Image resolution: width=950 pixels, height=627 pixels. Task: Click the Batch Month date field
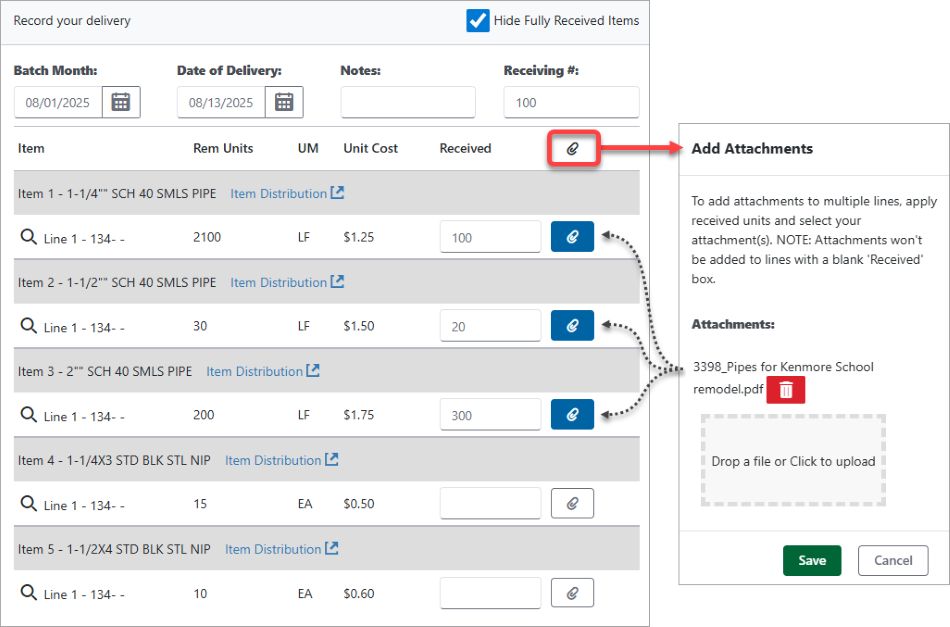pos(58,102)
